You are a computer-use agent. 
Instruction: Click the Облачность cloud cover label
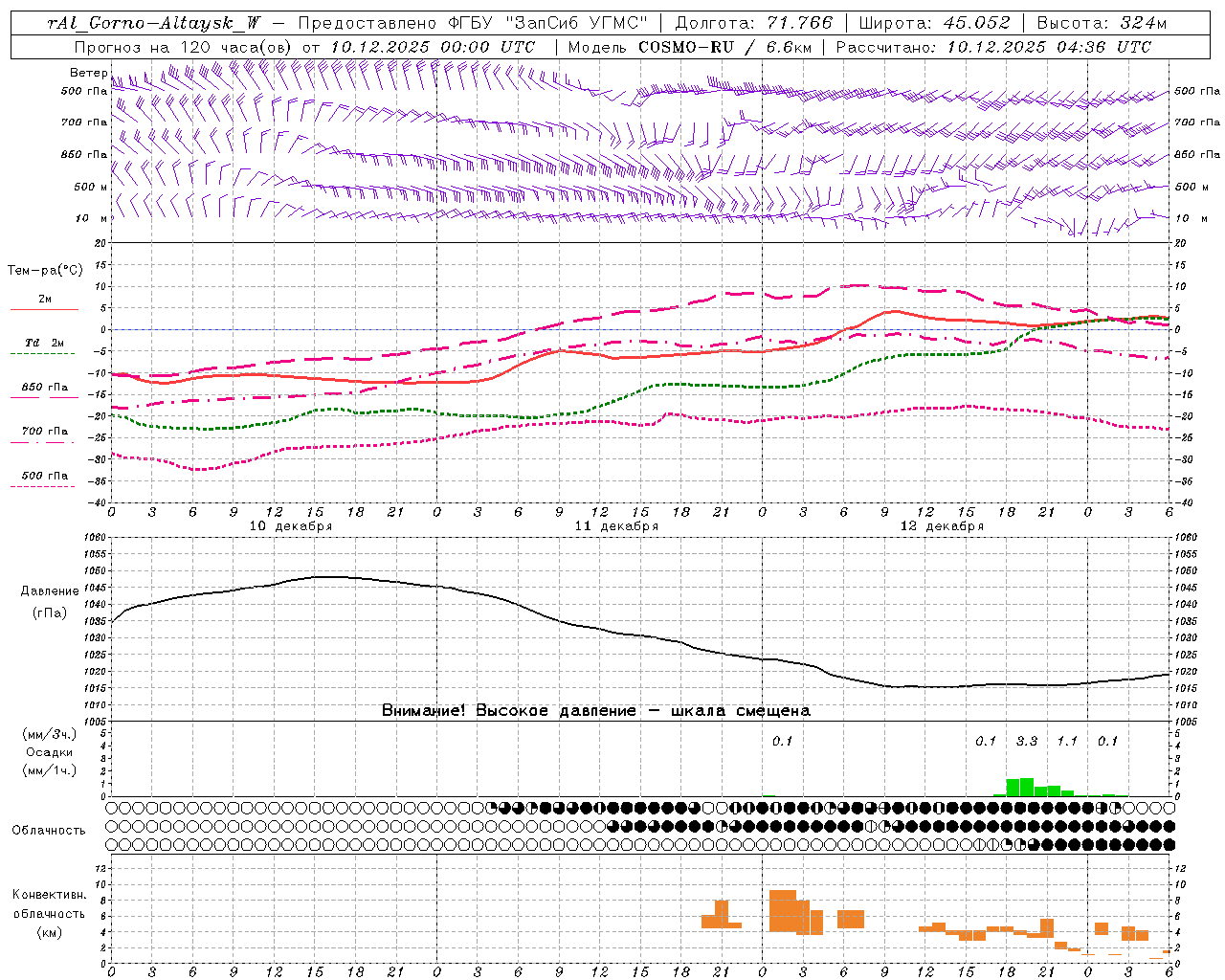[x=49, y=831]
